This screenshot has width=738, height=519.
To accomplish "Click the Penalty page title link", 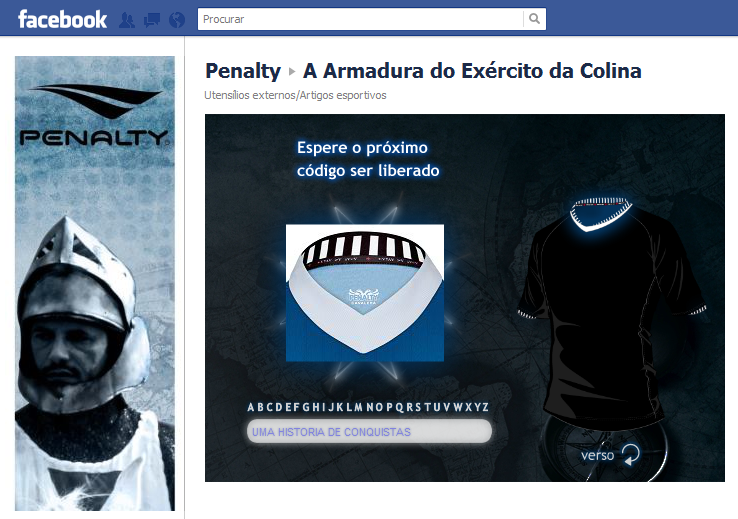I will 243,71.
